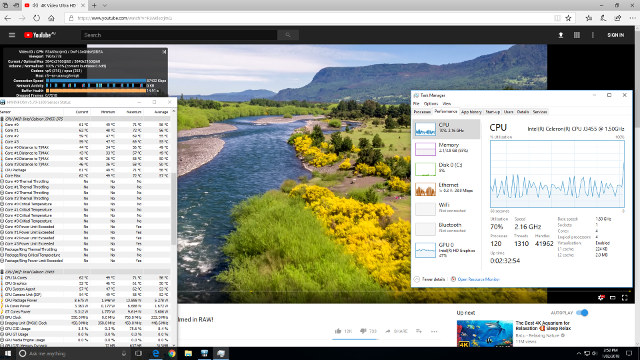The width and height of the screenshot is (640, 360).
Task: Open the YouTube guide hamburger menu
Action: point(12,35)
